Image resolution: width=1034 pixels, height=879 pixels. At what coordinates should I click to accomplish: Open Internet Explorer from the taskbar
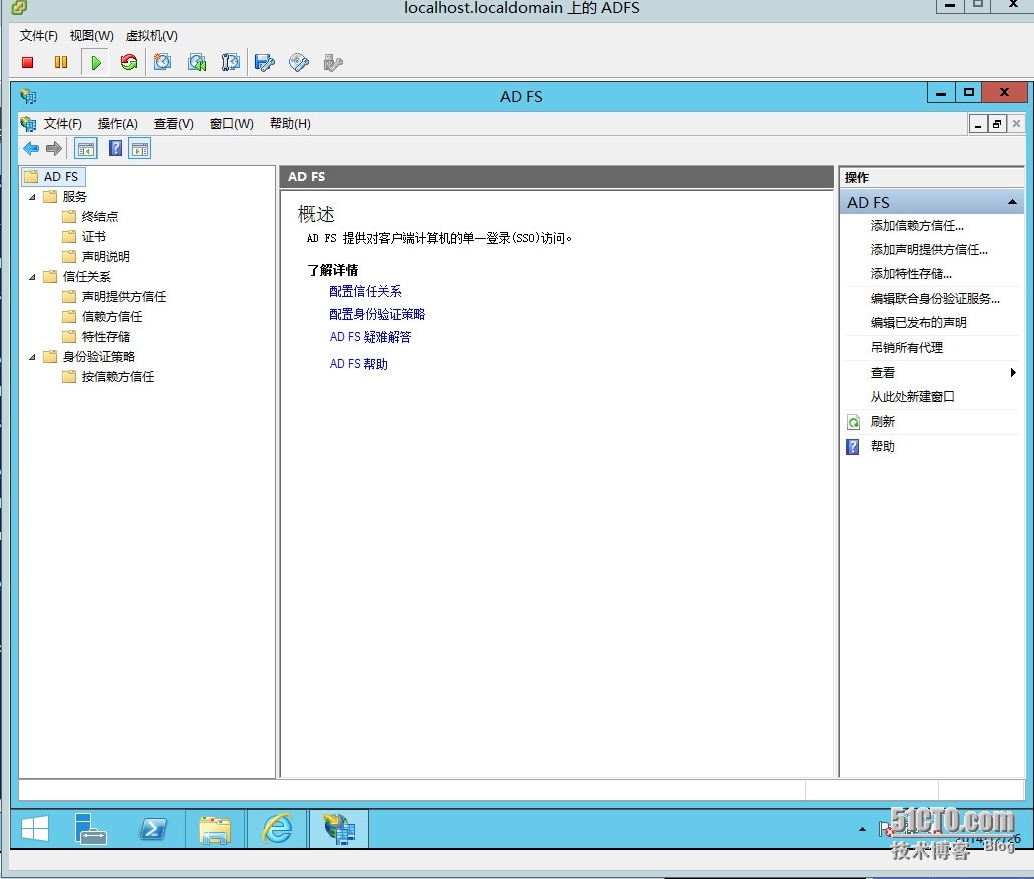pyautogui.click(x=277, y=829)
